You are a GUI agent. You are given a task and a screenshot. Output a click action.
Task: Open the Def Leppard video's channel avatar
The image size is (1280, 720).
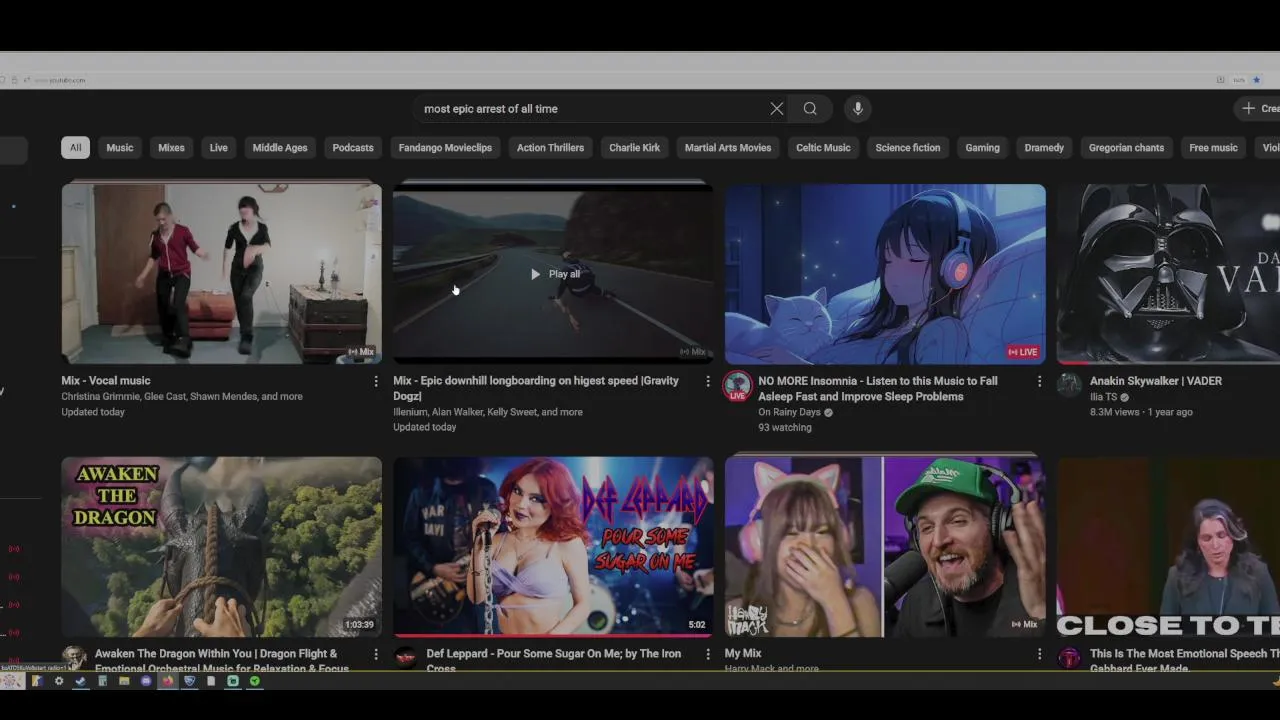(x=405, y=657)
